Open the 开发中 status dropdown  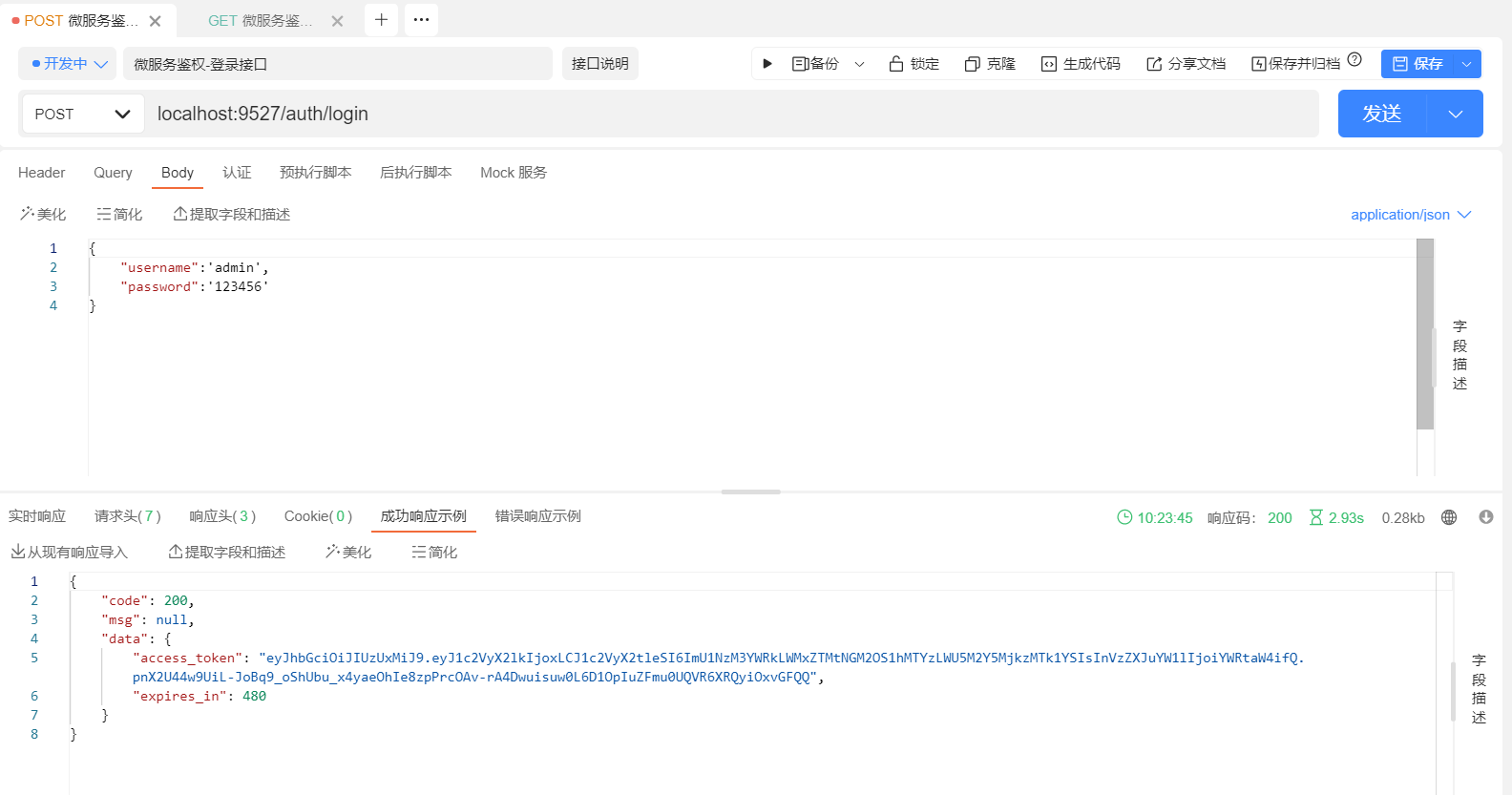point(68,64)
